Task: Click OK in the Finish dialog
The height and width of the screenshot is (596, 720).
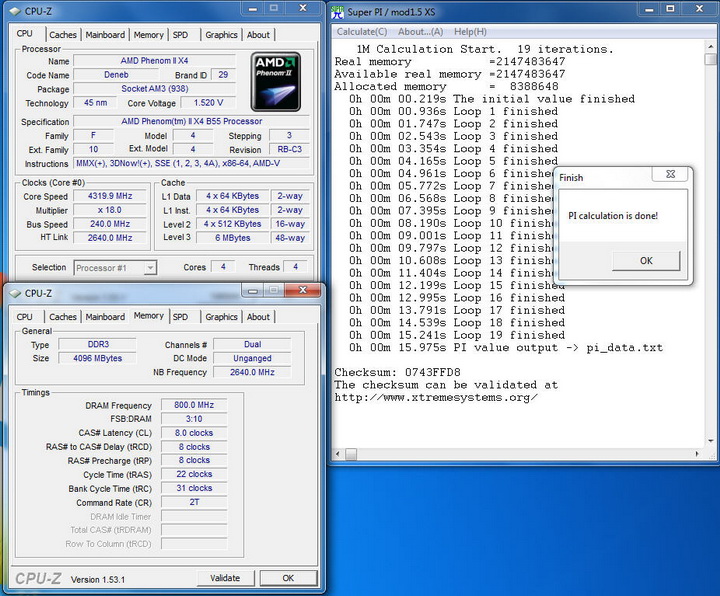Action: (646, 261)
